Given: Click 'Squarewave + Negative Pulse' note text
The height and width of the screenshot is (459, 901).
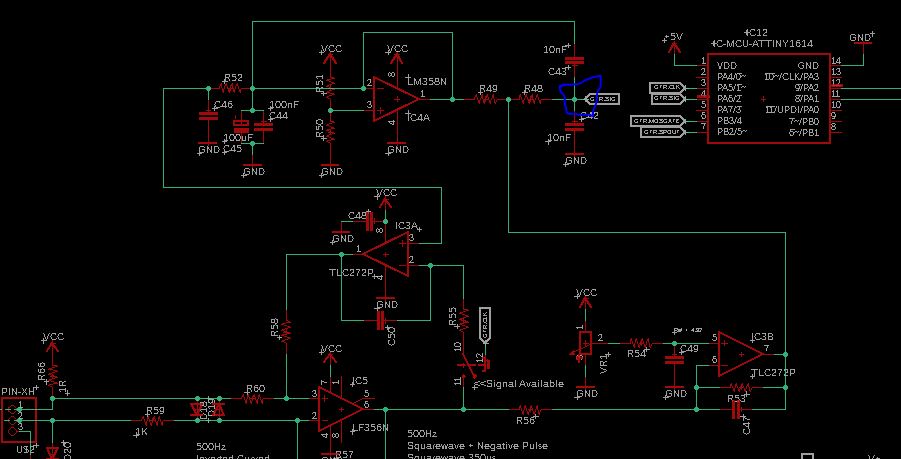Looking at the screenshot, I should click(478, 446).
